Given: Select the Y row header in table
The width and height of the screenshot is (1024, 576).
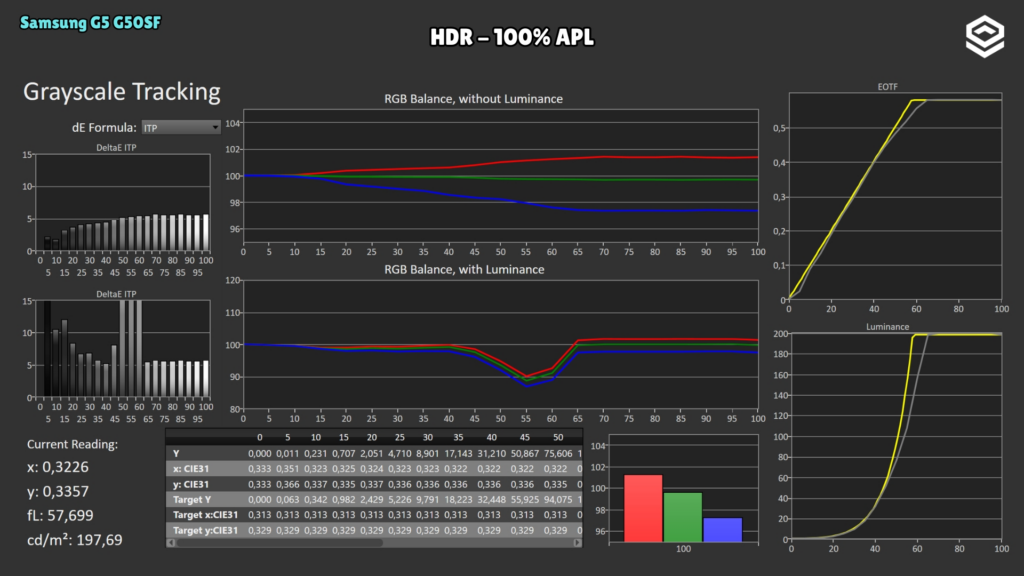Looking at the screenshot, I should pyautogui.click(x=176, y=453).
